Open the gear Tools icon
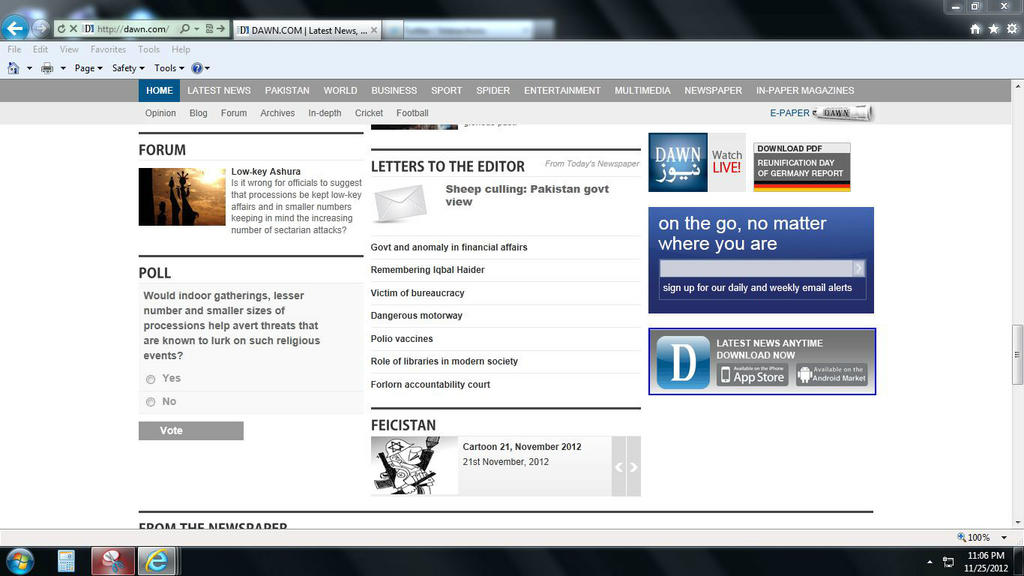The width and height of the screenshot is (1024, 576). pos(1012,29)
